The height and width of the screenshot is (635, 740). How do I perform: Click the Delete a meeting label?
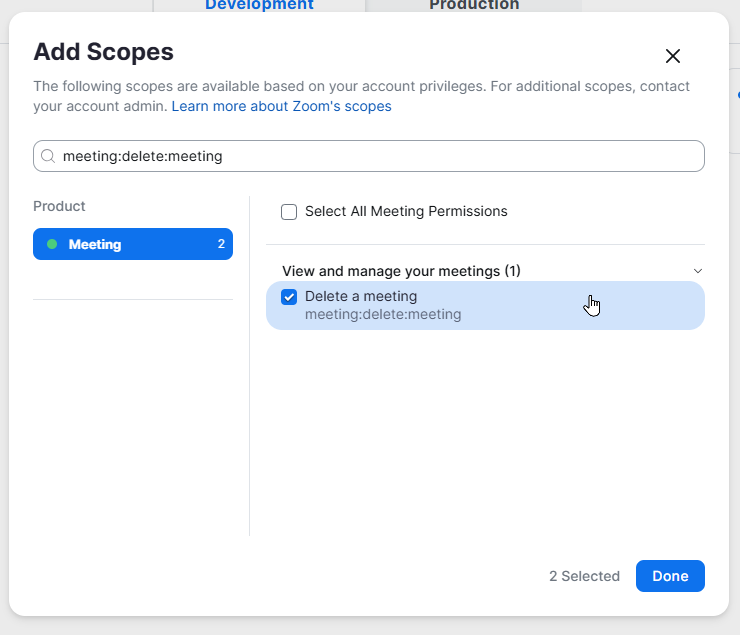point(361,296)
